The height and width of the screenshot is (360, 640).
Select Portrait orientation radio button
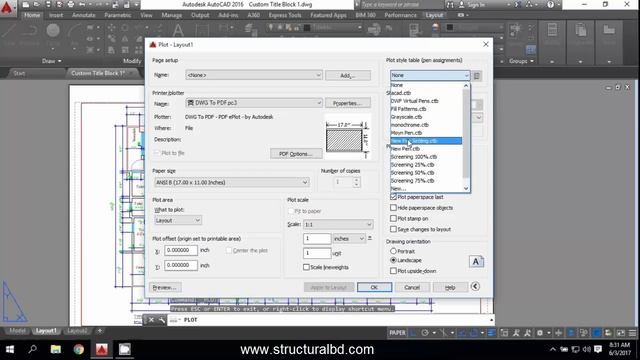[x=393, y=251]
